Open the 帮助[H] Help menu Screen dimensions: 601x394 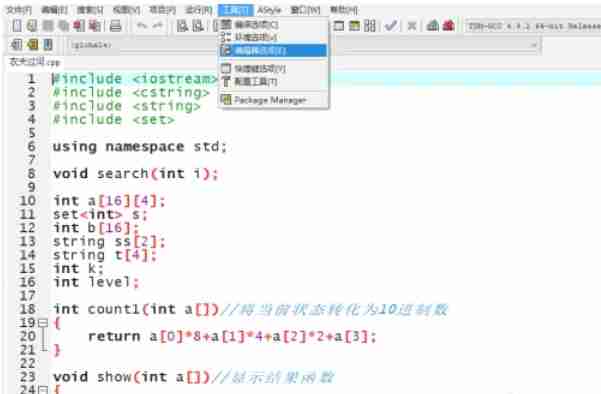point(343,10)
